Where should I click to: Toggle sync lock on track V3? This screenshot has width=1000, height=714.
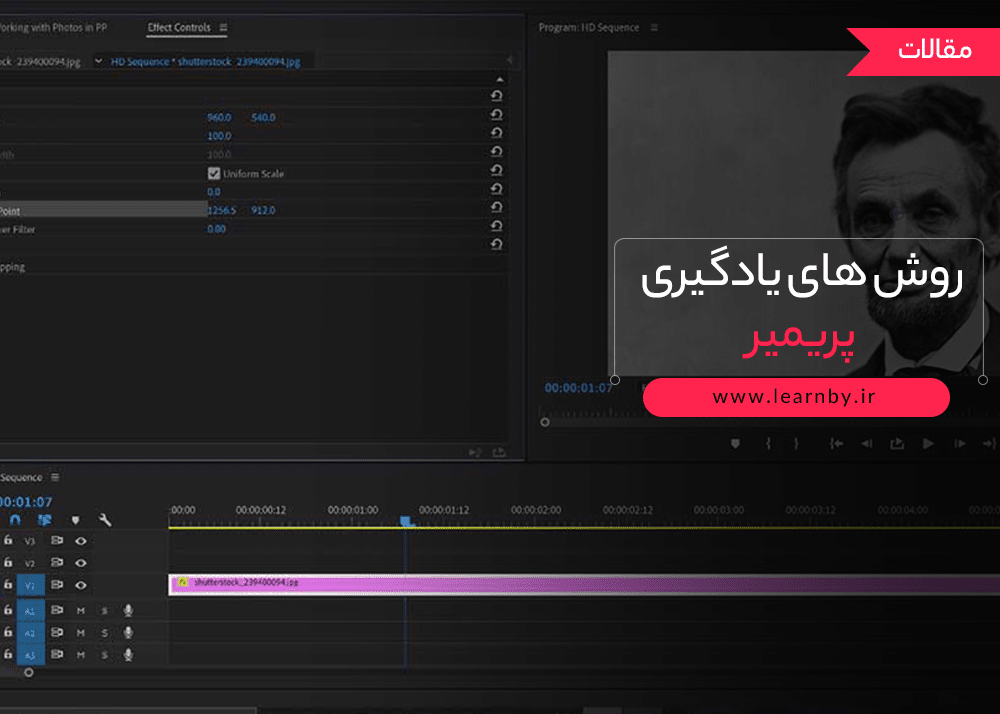pos(57,541)
